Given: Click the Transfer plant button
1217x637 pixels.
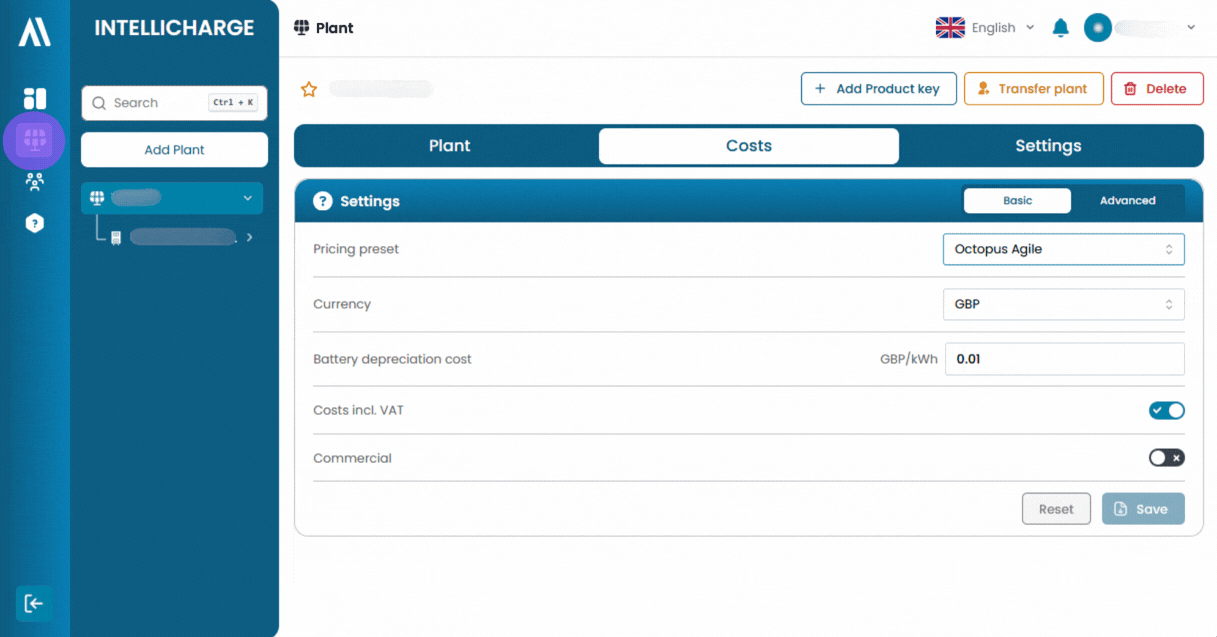Looking at the screenshot, I should (1033, 89).
